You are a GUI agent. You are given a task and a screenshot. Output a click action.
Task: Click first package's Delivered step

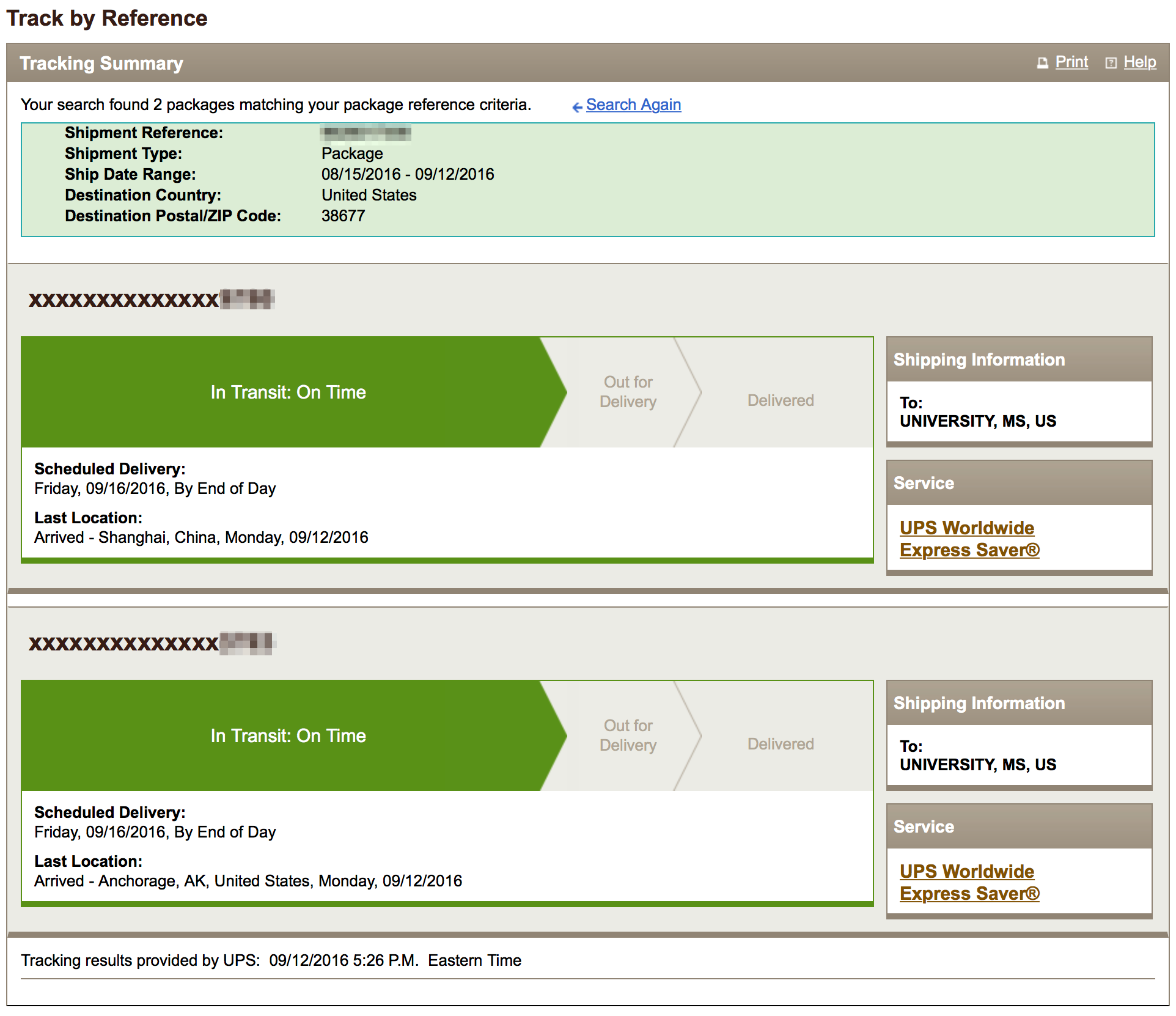tap(780, 400)
